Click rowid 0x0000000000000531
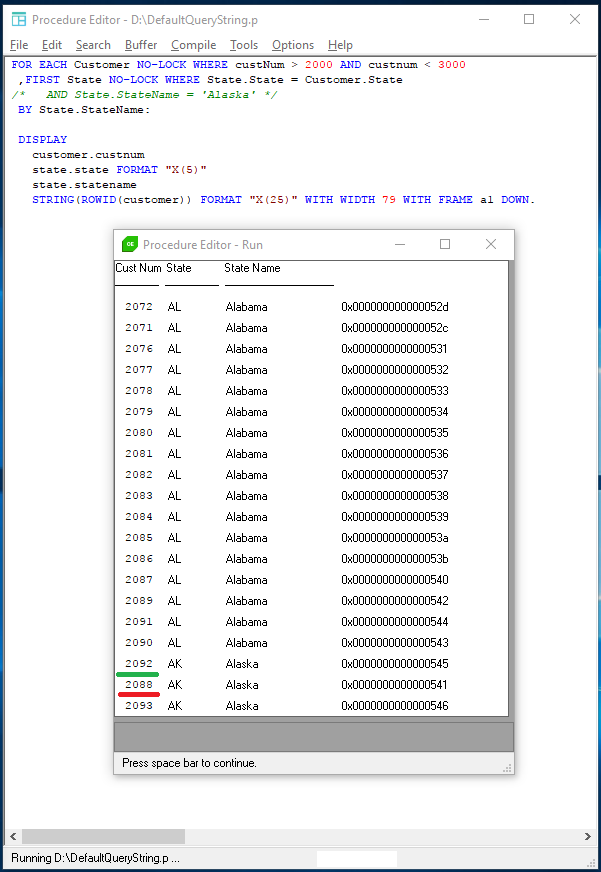Screen dimensions: 601x872 click(x=395, y=349)
